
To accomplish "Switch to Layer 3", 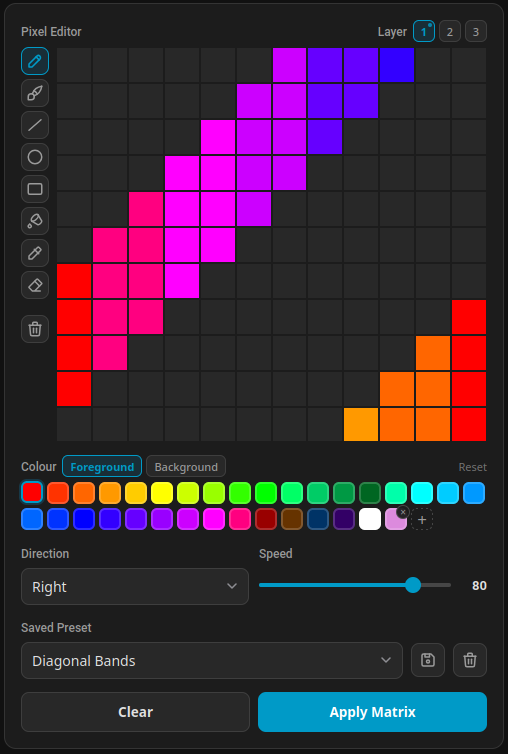I will point(476,32).
